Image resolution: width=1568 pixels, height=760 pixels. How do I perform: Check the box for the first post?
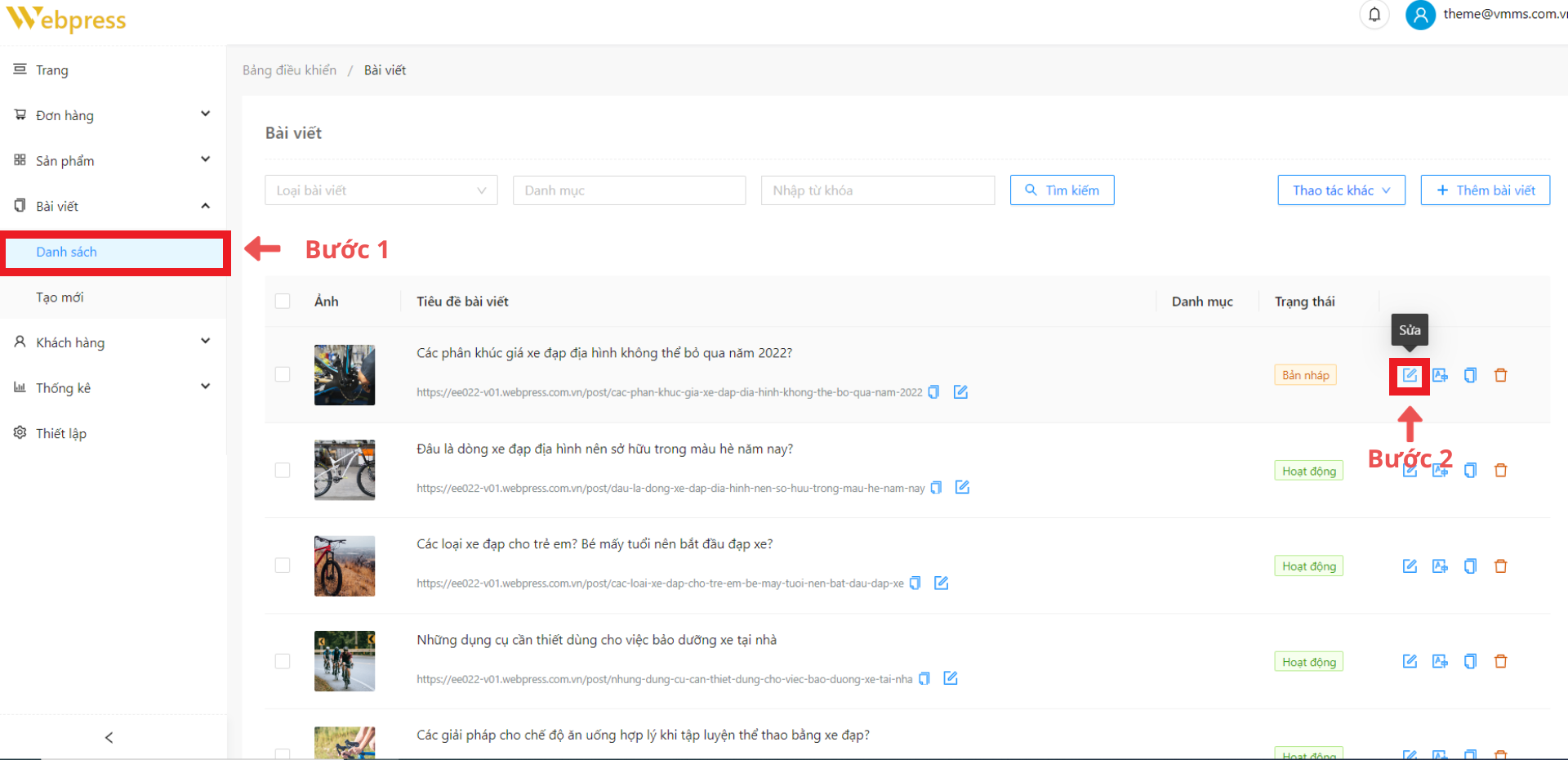(x=283, y=374)
